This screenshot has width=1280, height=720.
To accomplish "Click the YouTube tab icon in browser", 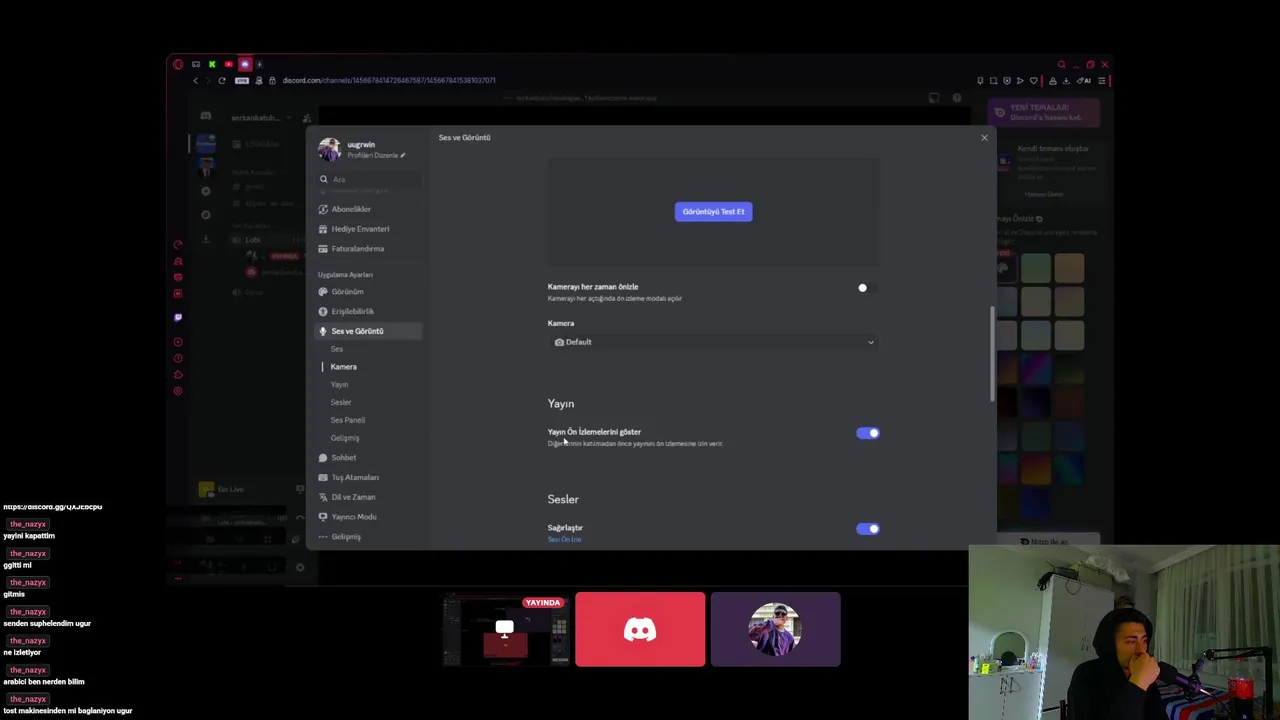I will (229, 64).
